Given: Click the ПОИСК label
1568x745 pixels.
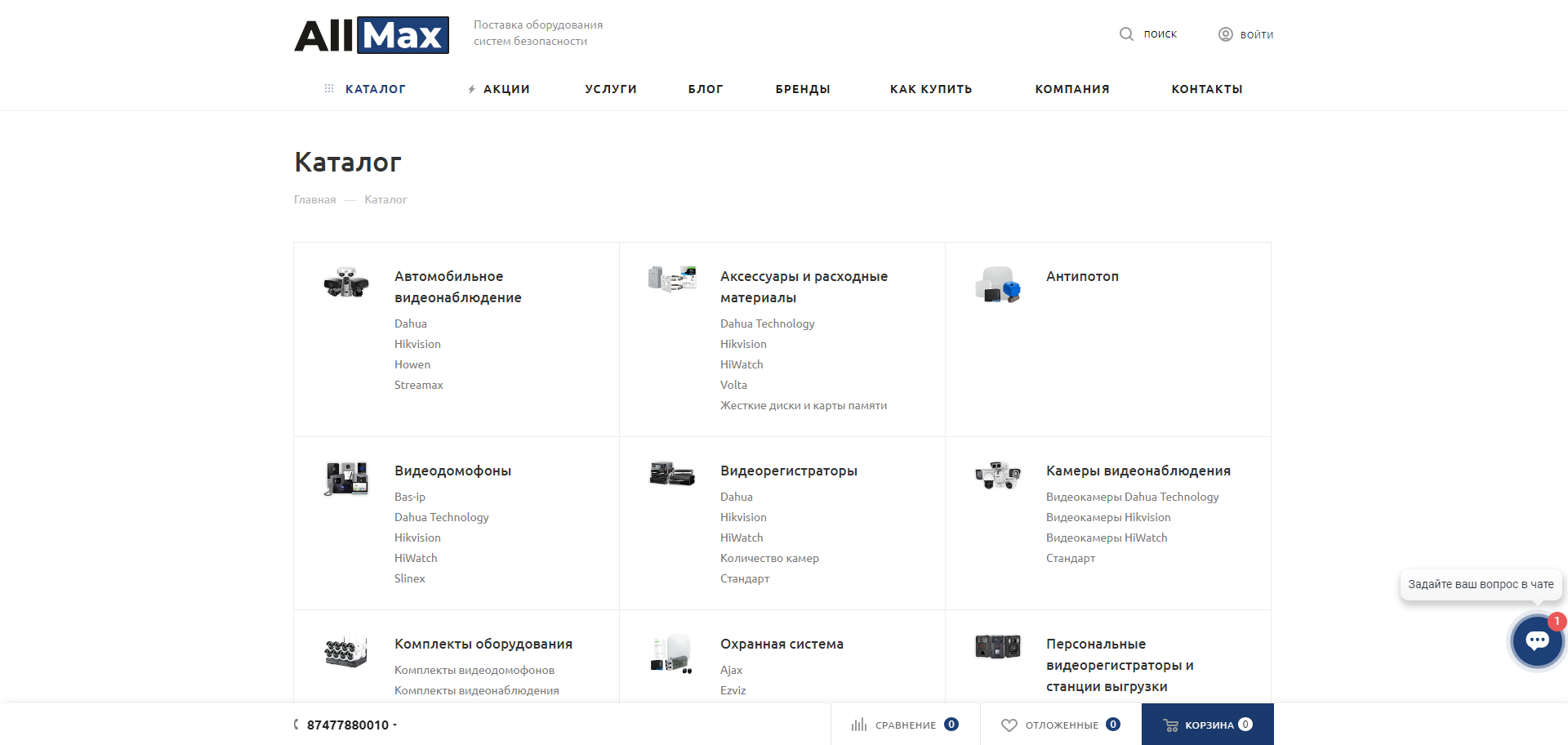Looking at the screenshot, I should [x=1160, y=34].
